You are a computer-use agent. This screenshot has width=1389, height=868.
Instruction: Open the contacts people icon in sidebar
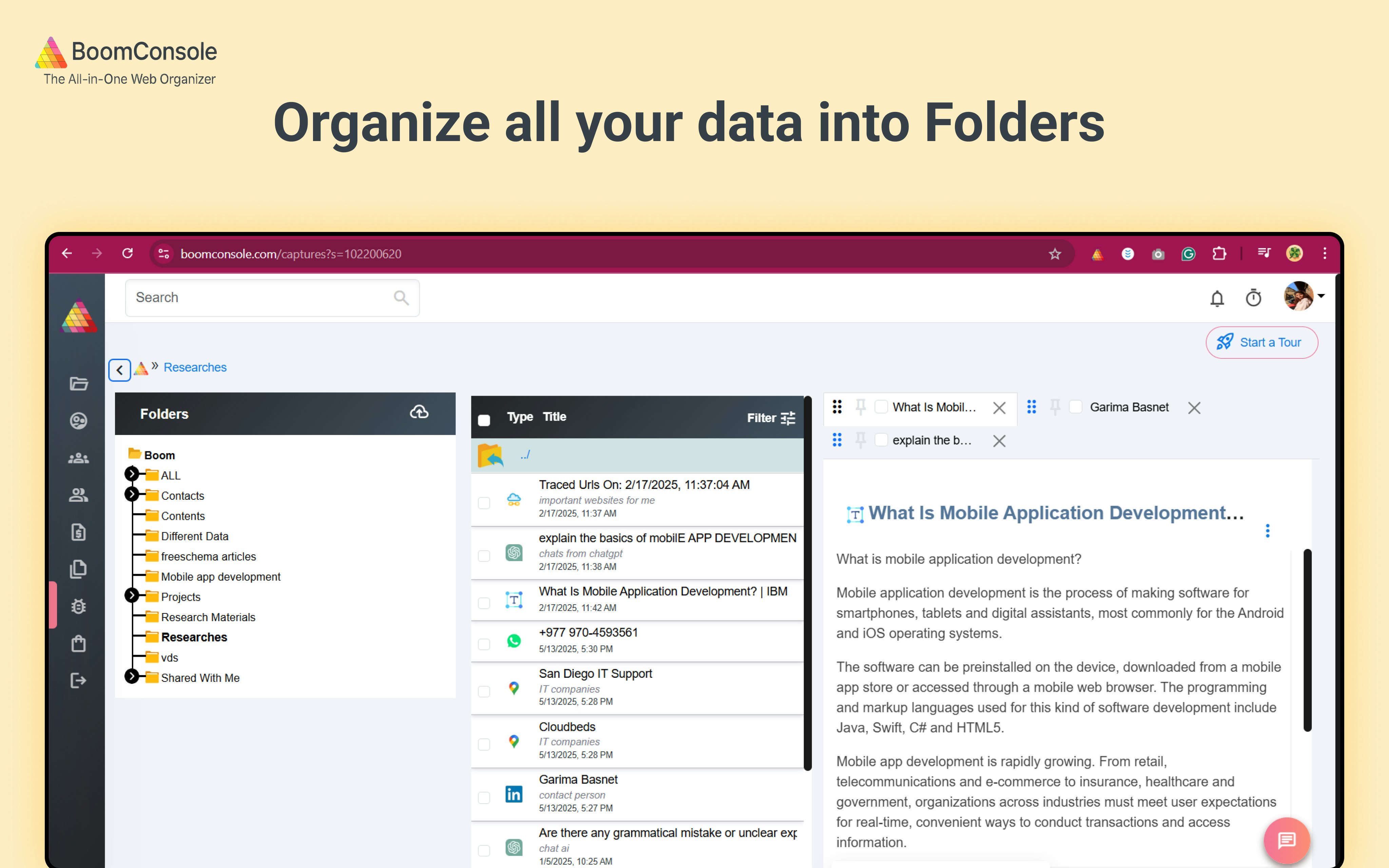coord(79,495)
